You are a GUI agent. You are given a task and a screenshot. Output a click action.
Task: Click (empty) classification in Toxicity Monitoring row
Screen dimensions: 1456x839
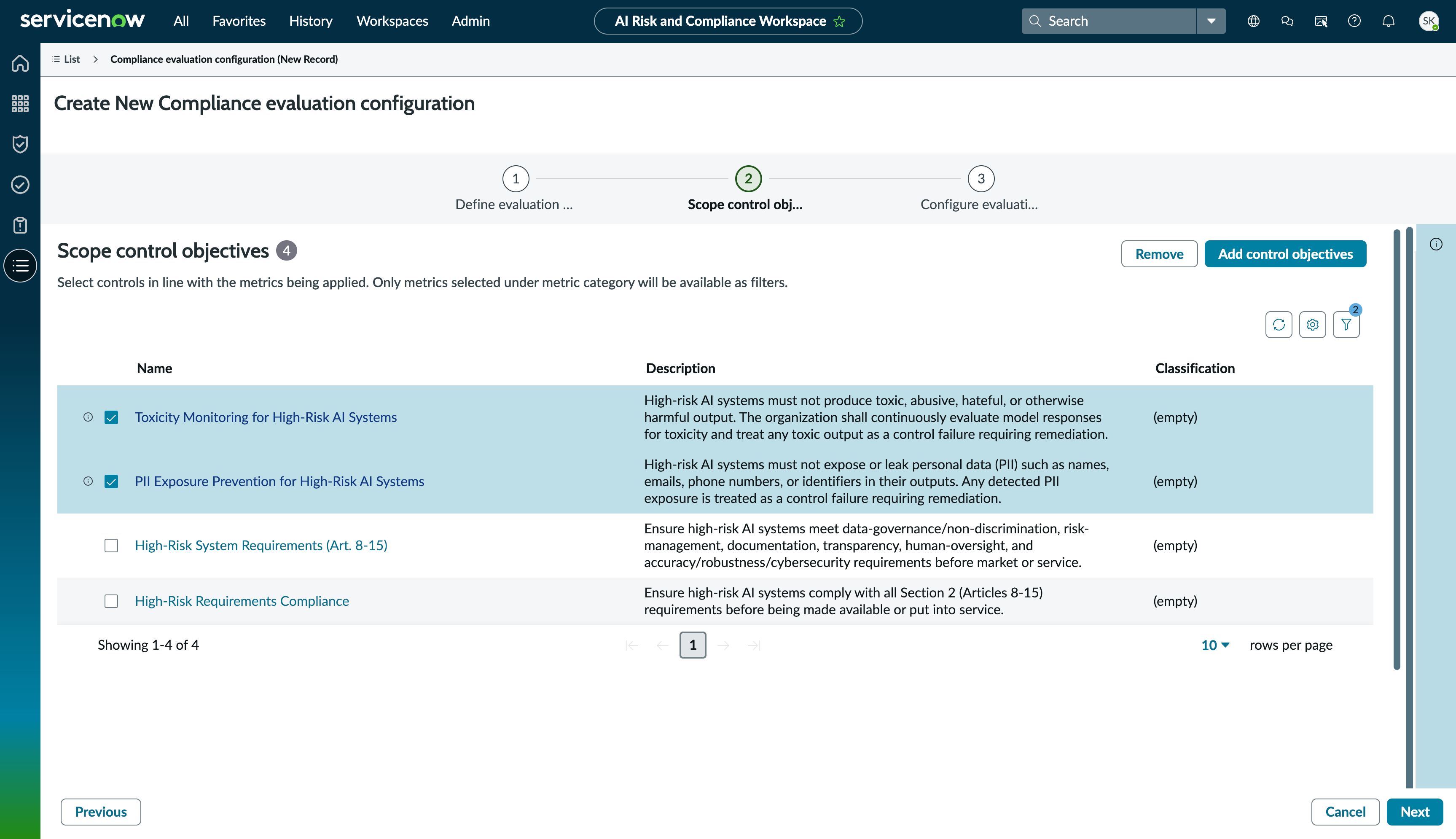click(1175, 417)
